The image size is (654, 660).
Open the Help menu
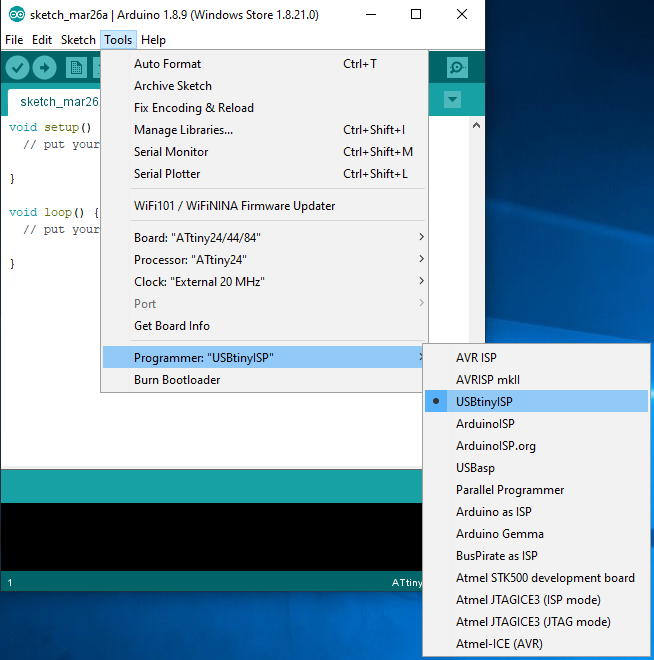click(x=153, y=40)
